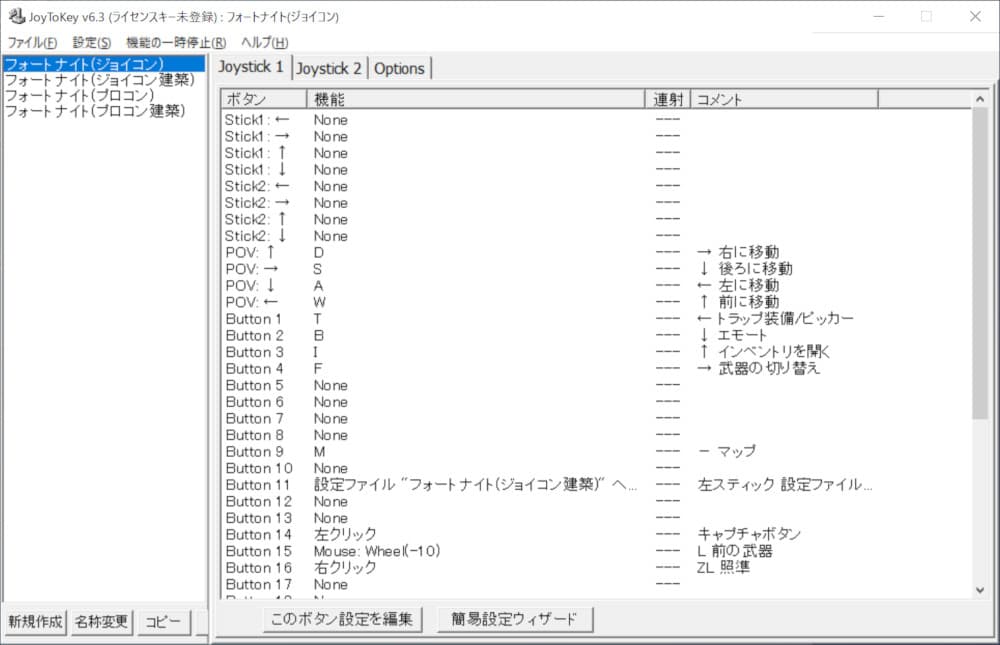Select profile フォートナイト(プロコン 建築)
The height and width of the screenshot is (645, 1000).
pyautogui.click(x=95, y=112)
